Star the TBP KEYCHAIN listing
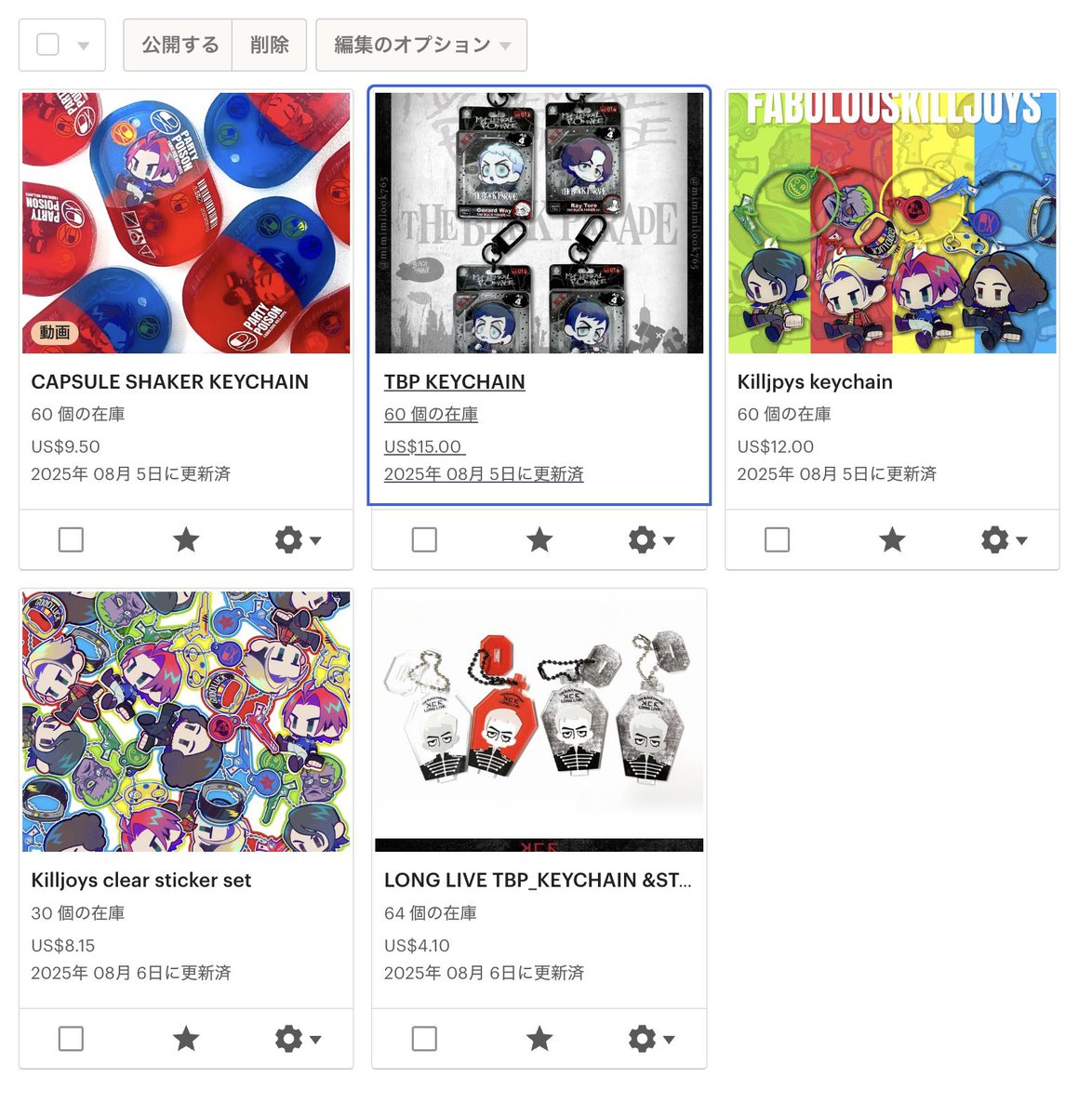Viewport: 1092px width, 1116px height. (539, 539)
